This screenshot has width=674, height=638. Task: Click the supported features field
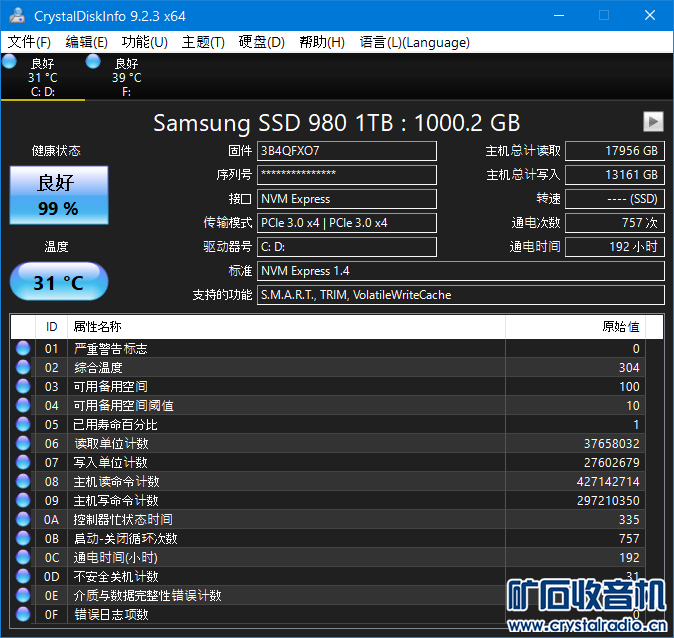click(x=460, y=295)
